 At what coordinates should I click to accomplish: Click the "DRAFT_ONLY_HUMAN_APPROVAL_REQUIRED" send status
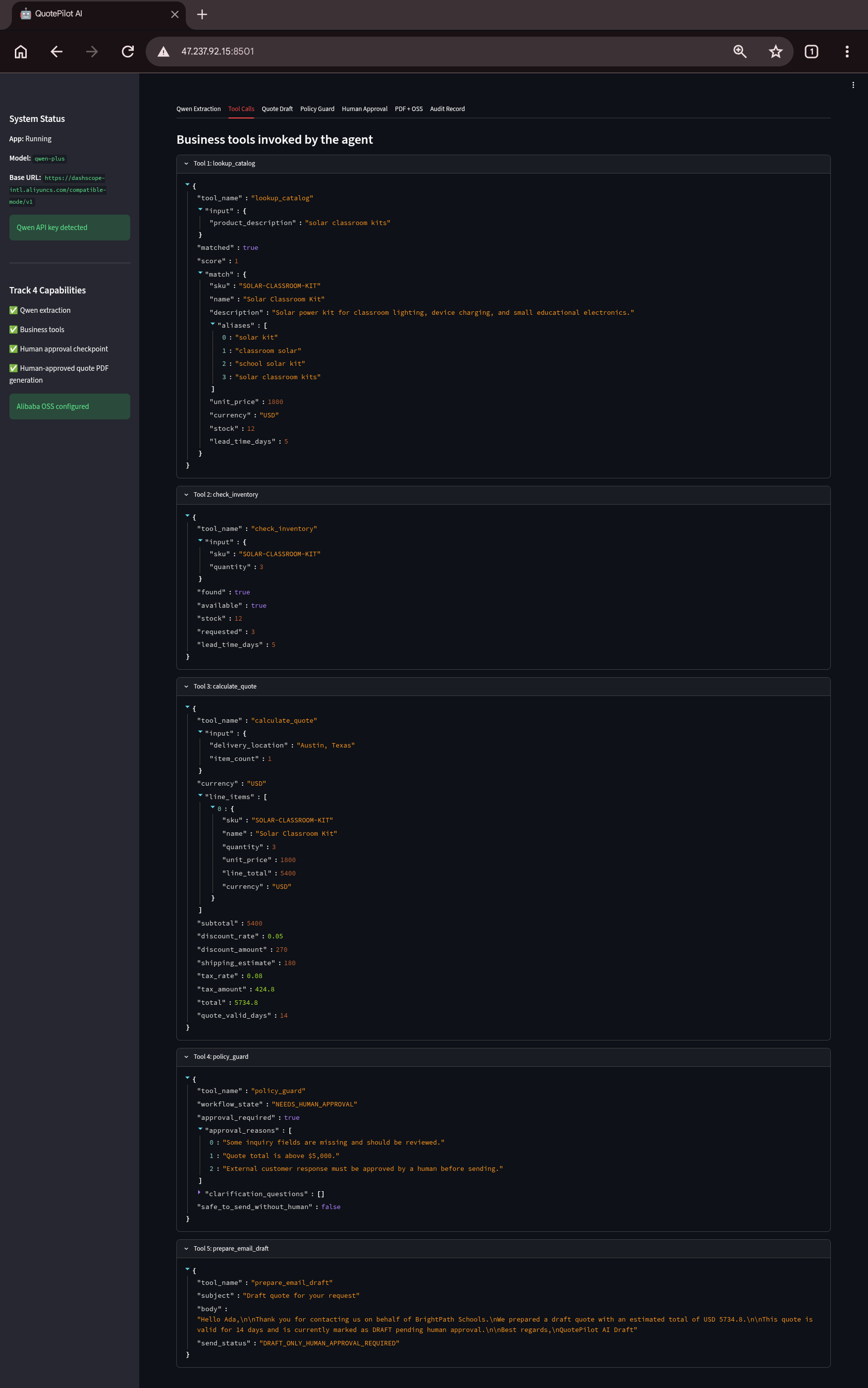coord(329,1343)
